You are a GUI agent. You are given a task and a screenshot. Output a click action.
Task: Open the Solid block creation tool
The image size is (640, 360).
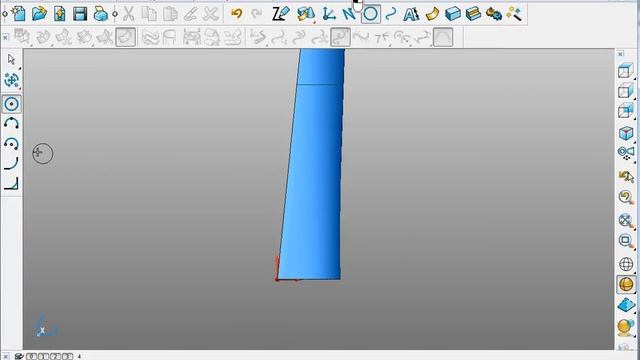pyautogui.click(x=453, y=14)
